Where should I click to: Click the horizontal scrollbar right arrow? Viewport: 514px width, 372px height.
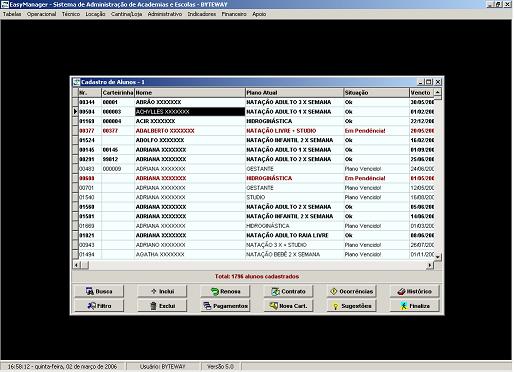click(430, 265)
